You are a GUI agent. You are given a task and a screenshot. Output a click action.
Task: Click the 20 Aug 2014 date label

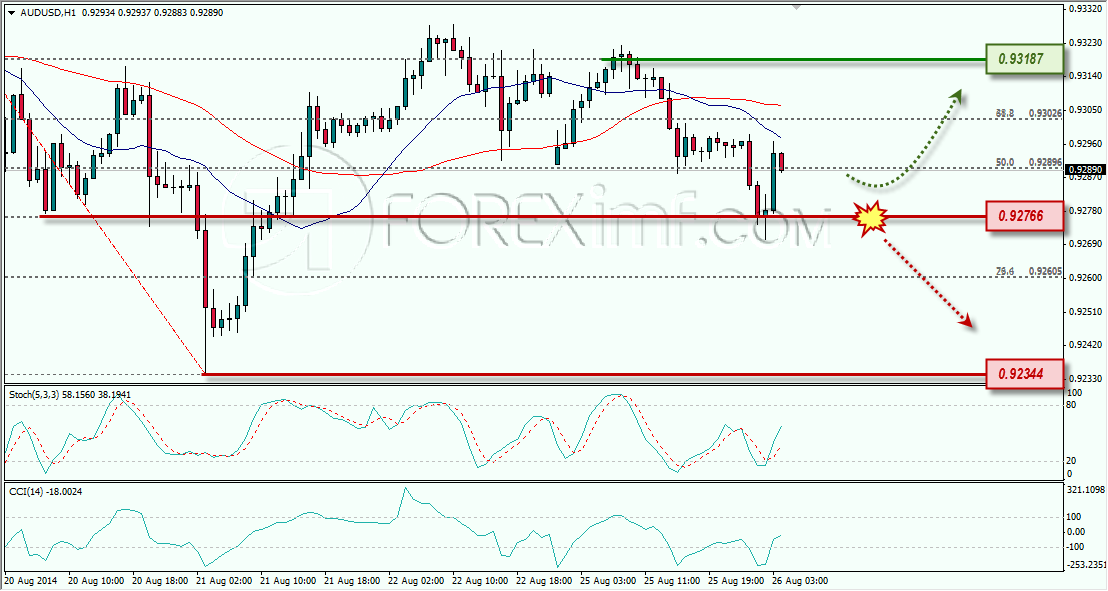click(32, 580)
